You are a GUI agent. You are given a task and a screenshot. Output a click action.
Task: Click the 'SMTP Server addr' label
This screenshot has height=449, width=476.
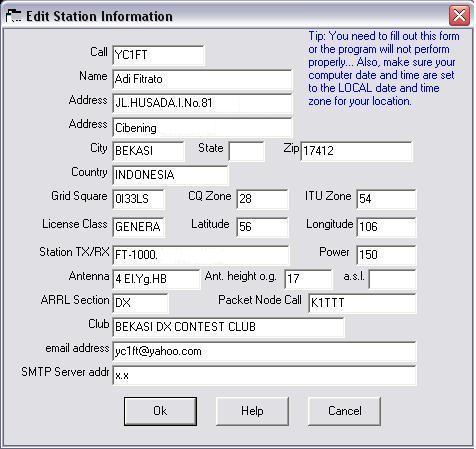[65, 372]
